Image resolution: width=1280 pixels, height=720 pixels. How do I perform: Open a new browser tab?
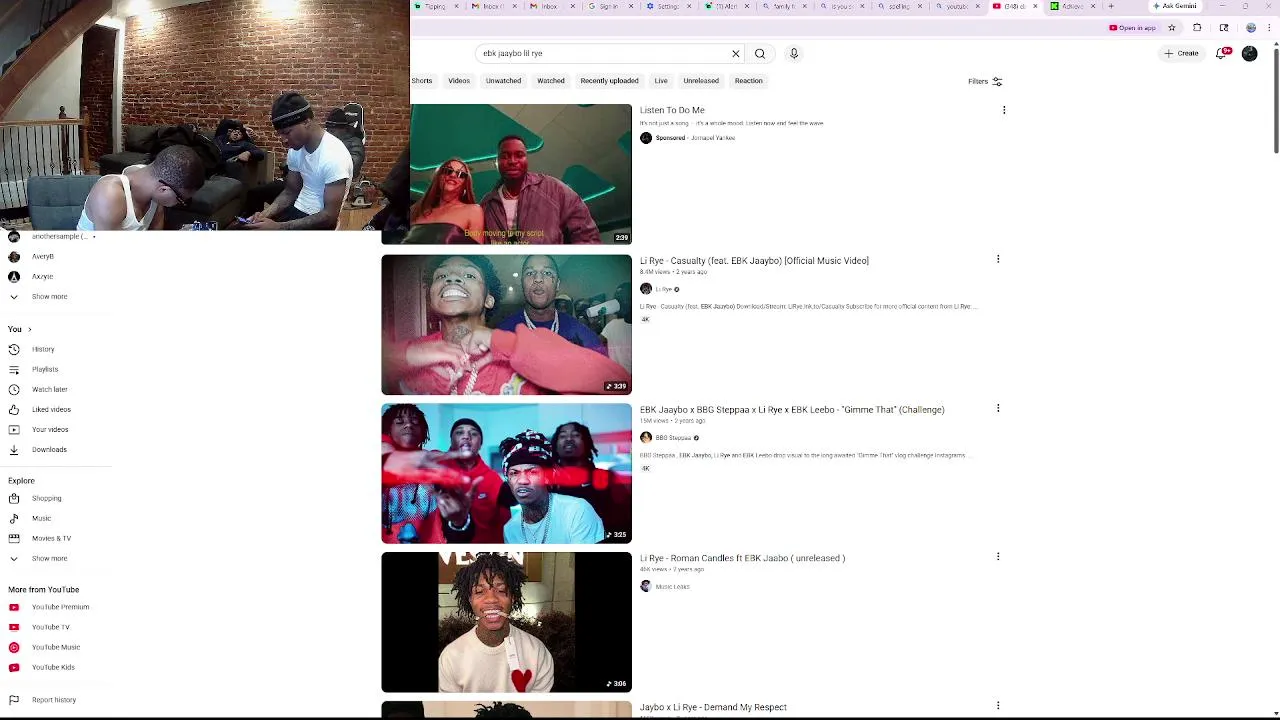(x=1111, y=6)
